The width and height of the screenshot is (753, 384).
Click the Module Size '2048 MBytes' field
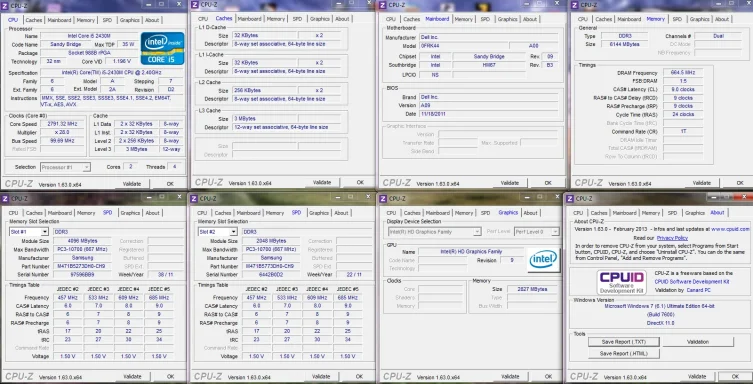coord(271,241)
